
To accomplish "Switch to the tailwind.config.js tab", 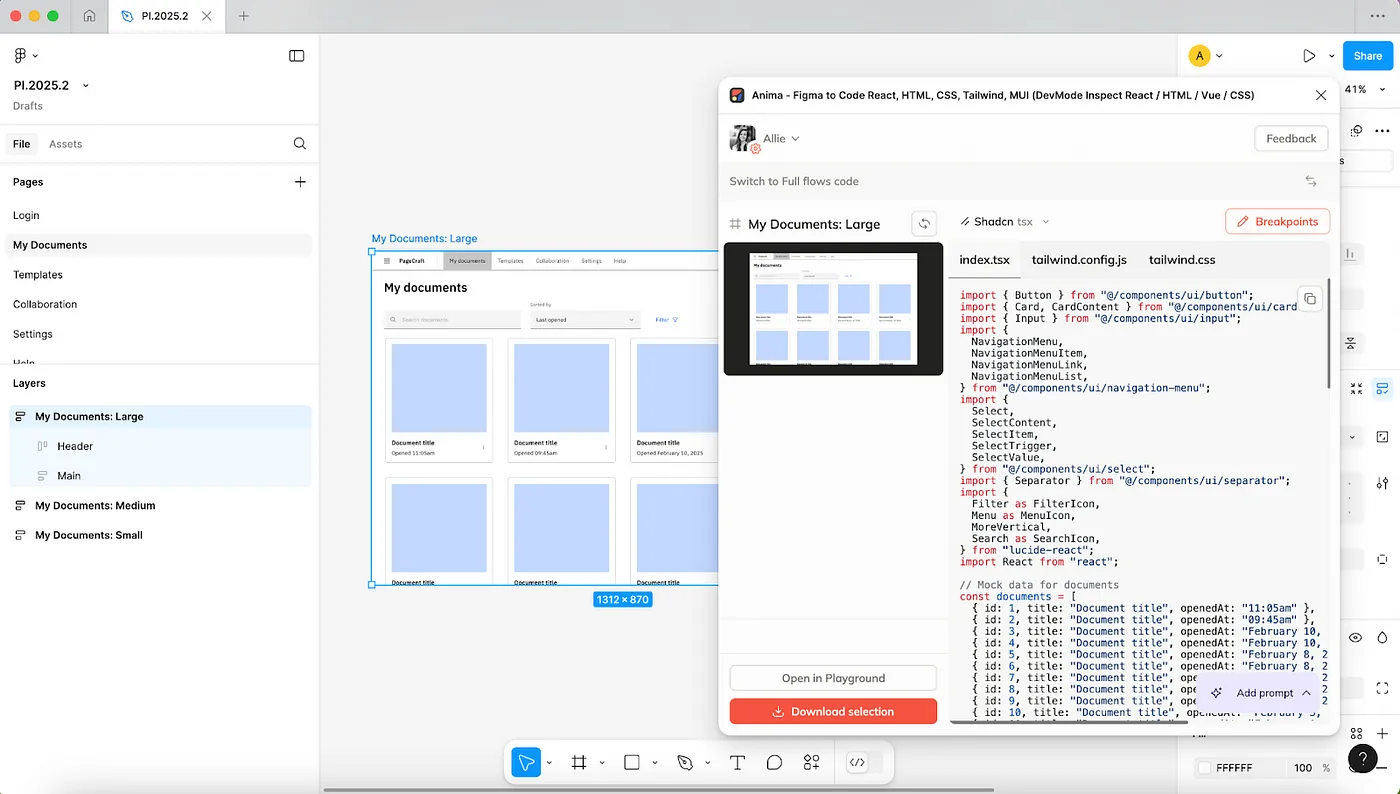I will click(1079, 260).
